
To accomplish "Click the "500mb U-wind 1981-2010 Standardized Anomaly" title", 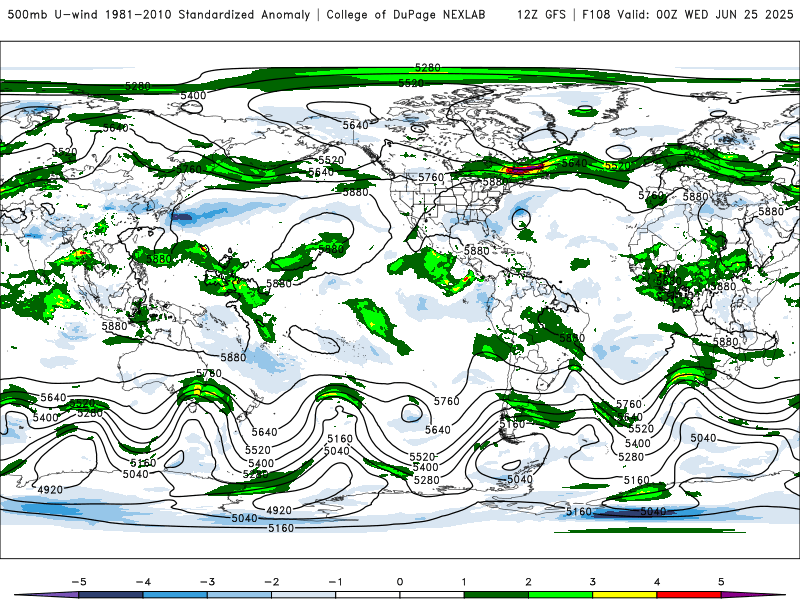I will pyautogui.click(x=159, y=15).
